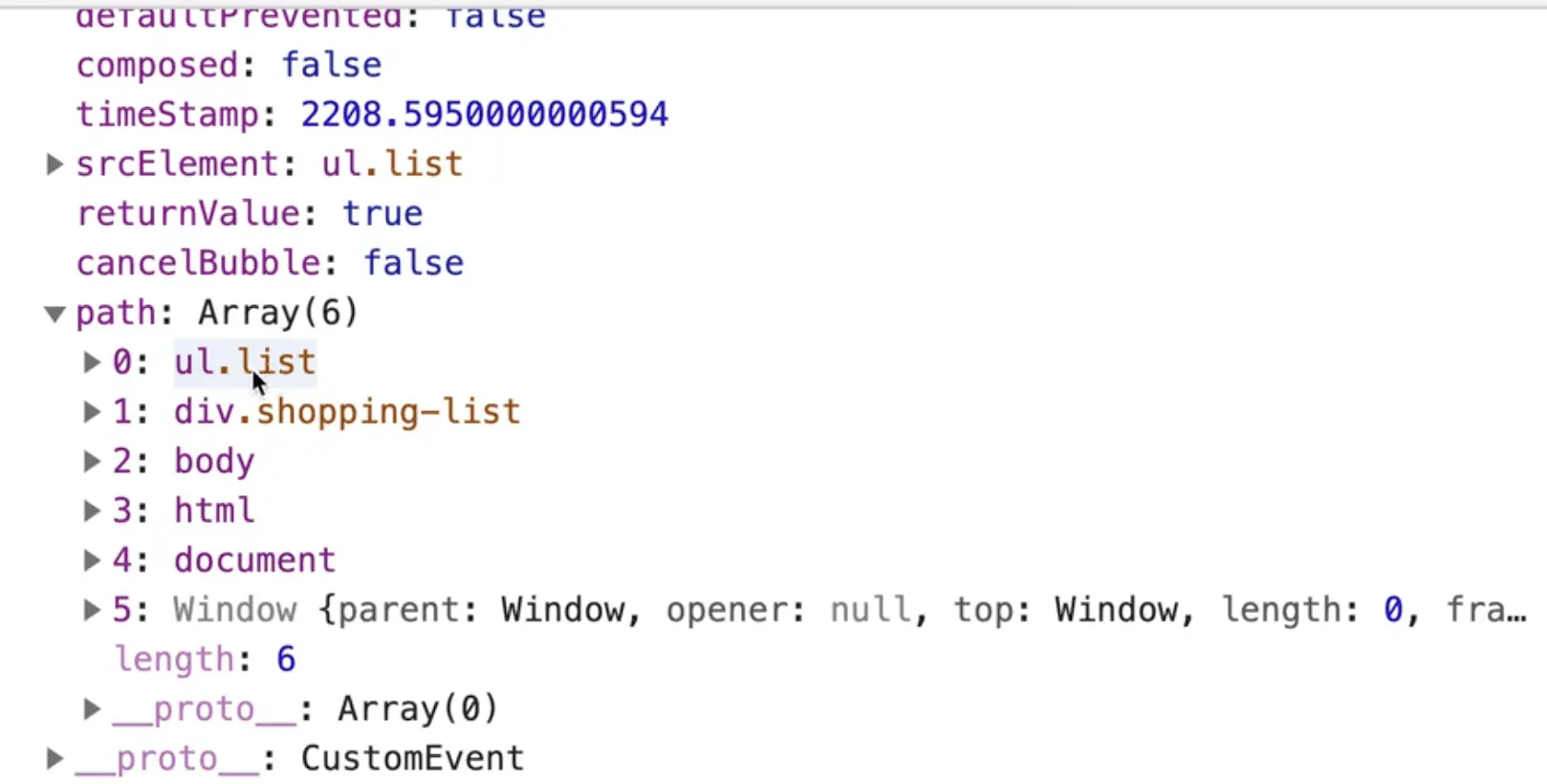Click the body element in path

click(214, 462)
